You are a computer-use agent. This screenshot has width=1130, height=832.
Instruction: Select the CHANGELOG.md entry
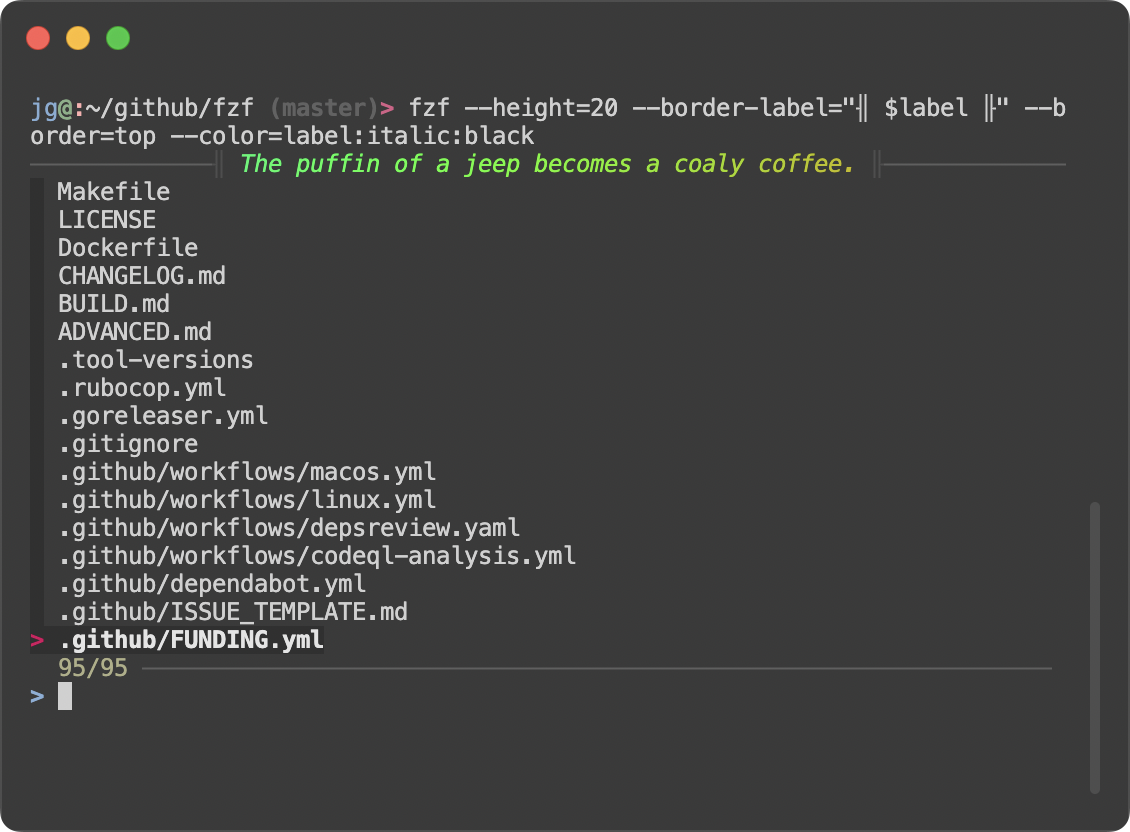(141, 275)
